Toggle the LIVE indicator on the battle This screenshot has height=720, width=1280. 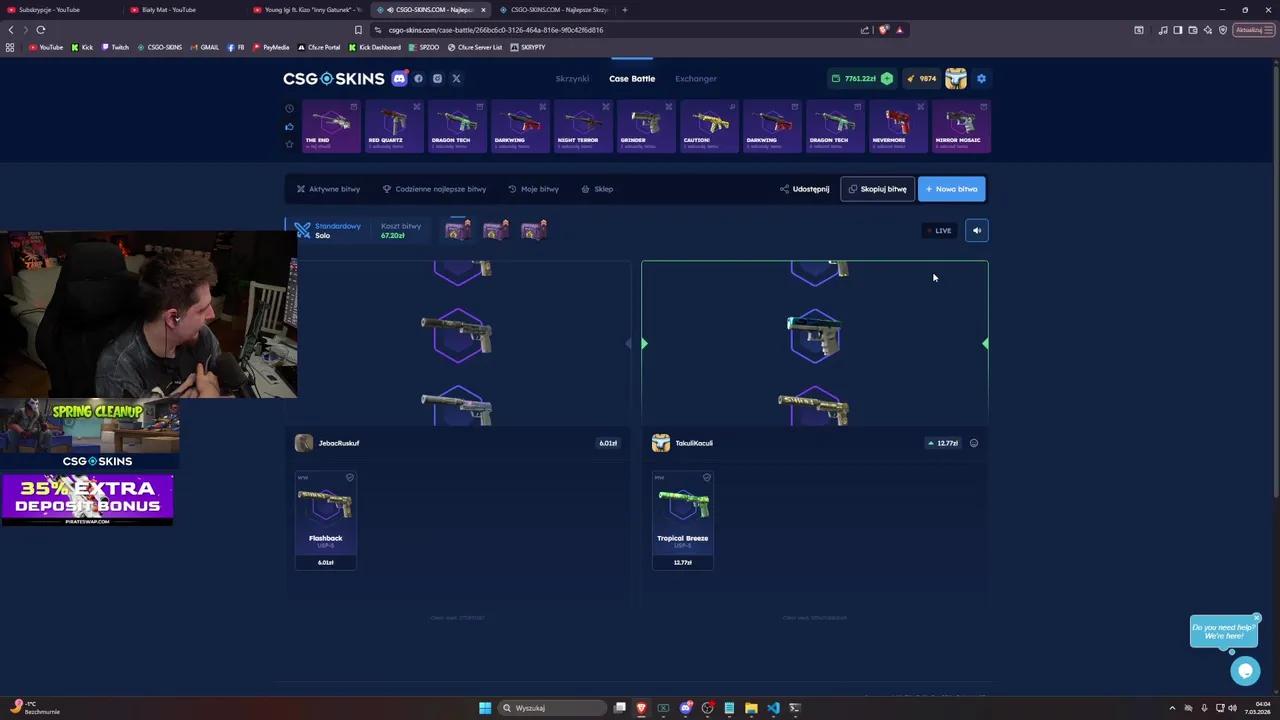pos(940,230)
